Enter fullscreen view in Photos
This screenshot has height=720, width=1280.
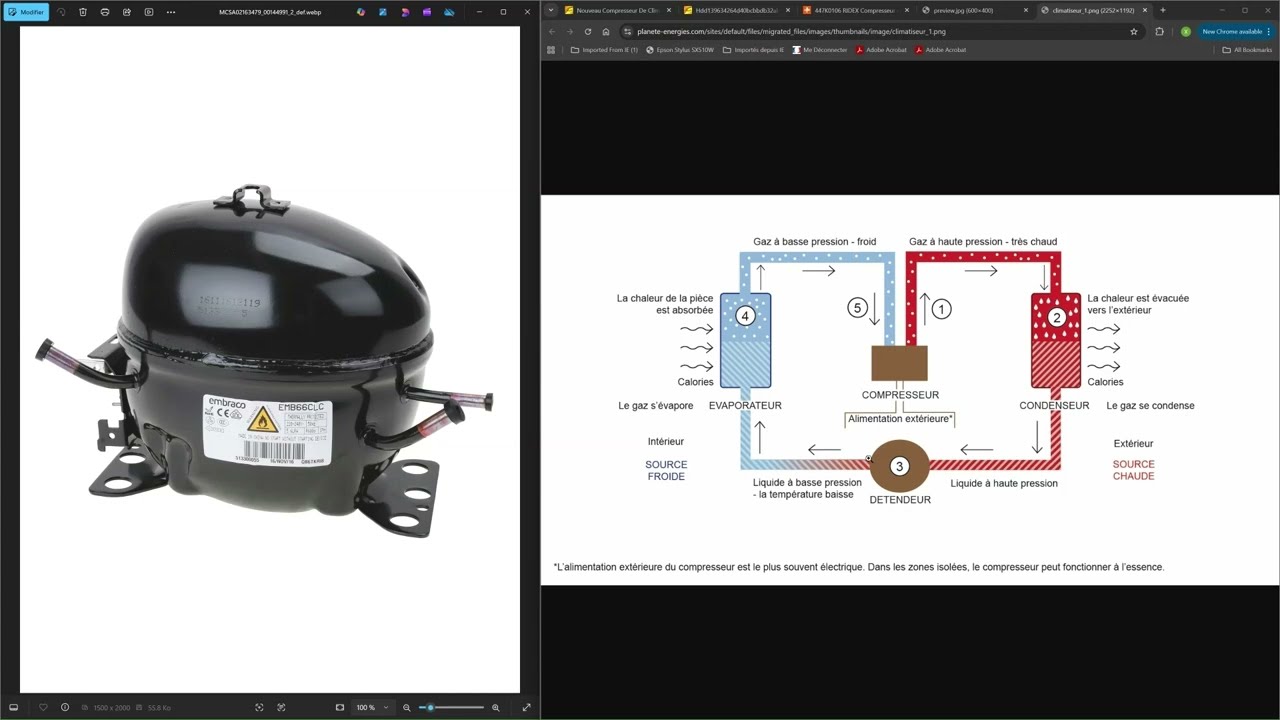[526, 707]
